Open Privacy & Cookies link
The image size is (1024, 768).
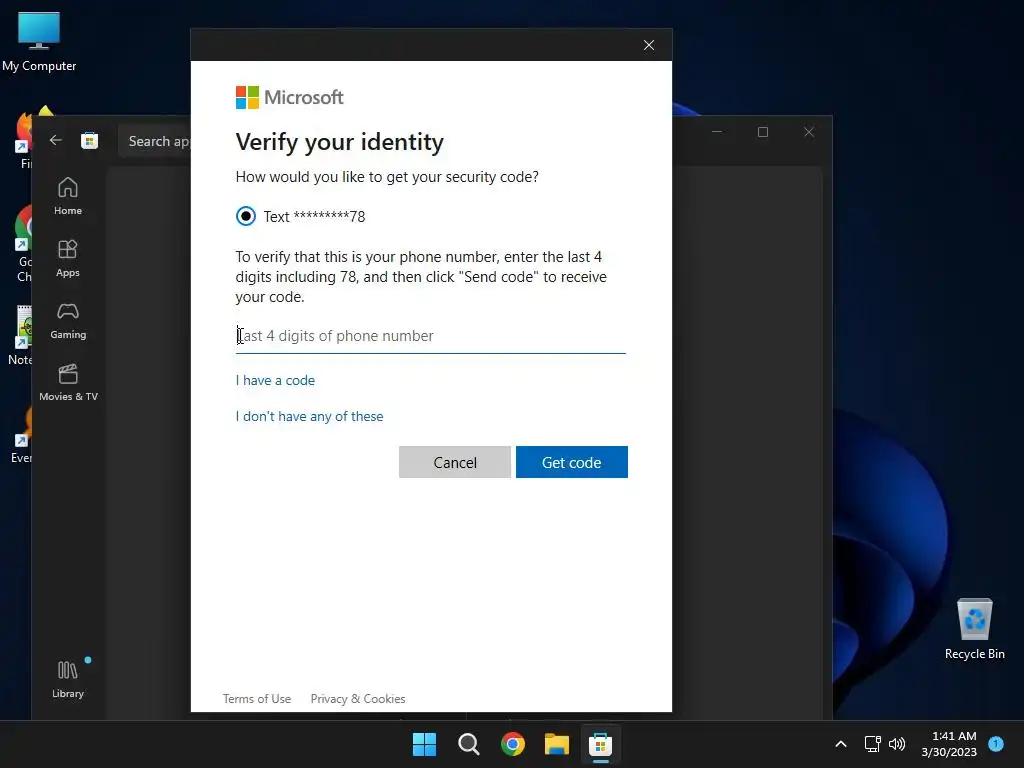358,699
